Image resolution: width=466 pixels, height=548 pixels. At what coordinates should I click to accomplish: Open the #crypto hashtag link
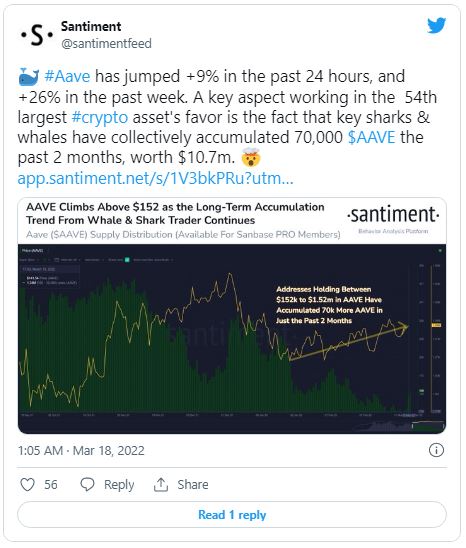100,117
